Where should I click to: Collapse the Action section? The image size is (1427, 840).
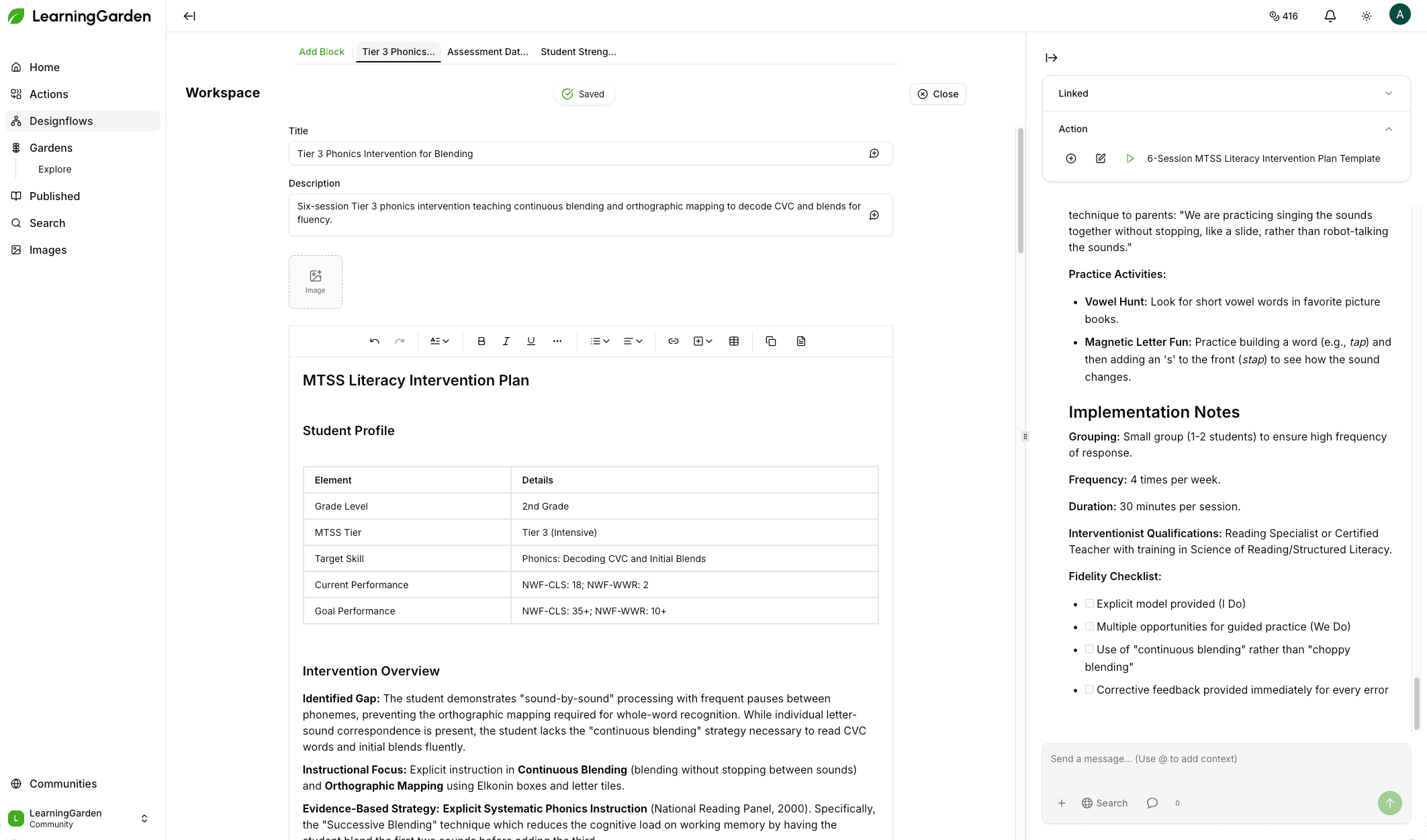click(1226, 129)
